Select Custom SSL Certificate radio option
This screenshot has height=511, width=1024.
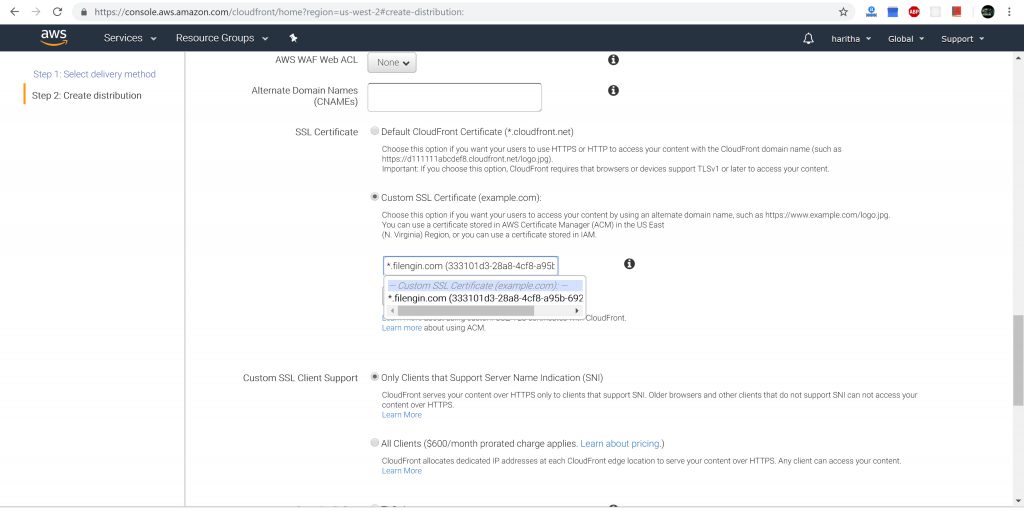[x=375, y=197]
